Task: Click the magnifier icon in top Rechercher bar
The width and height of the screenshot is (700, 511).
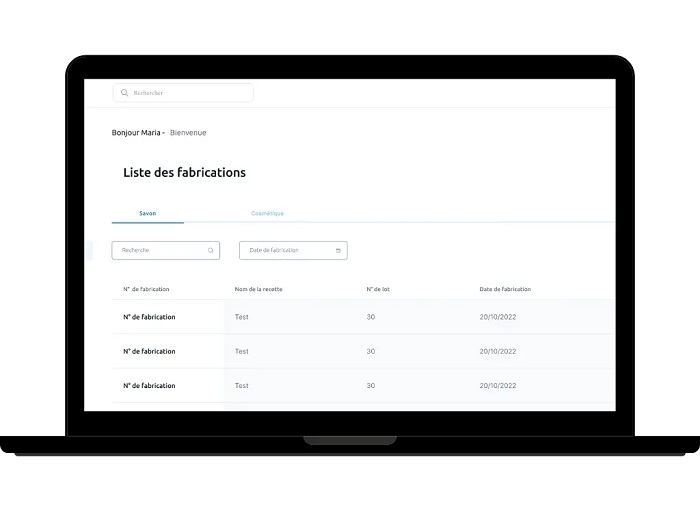Action: (125, 93)
